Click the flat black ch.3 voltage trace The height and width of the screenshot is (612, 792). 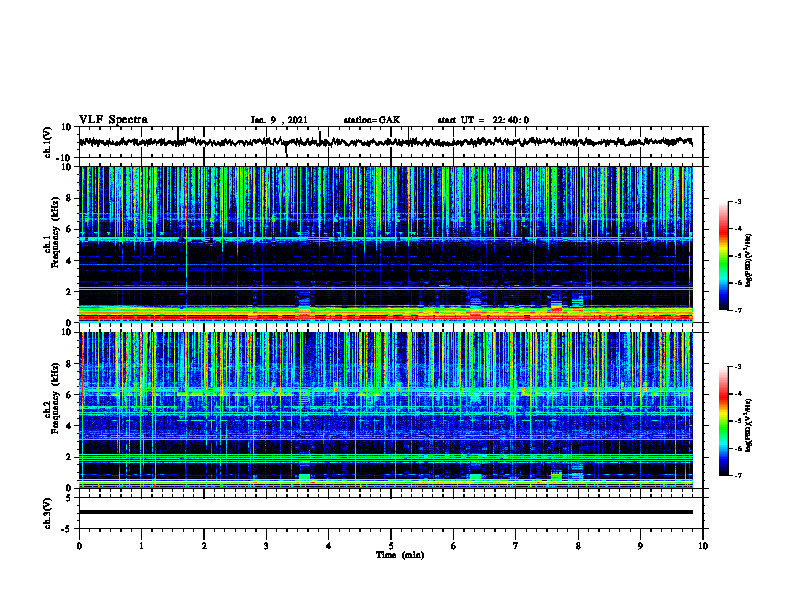385,512
